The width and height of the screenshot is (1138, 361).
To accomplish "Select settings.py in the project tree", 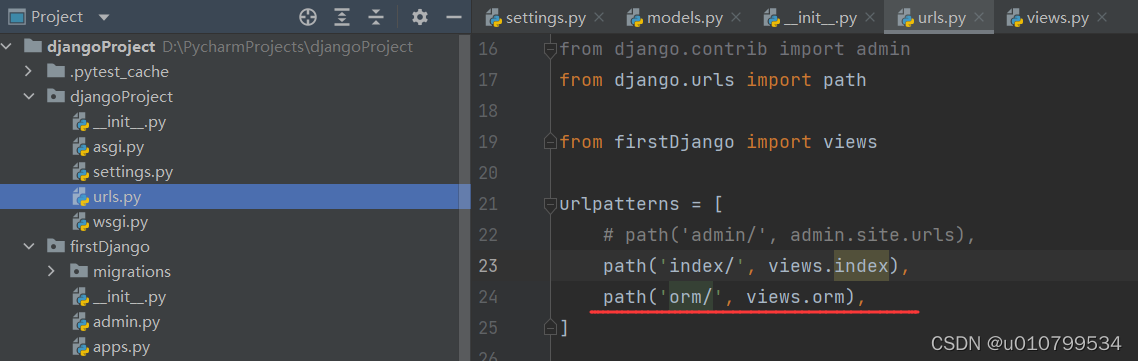I will (x=133, y=172).
